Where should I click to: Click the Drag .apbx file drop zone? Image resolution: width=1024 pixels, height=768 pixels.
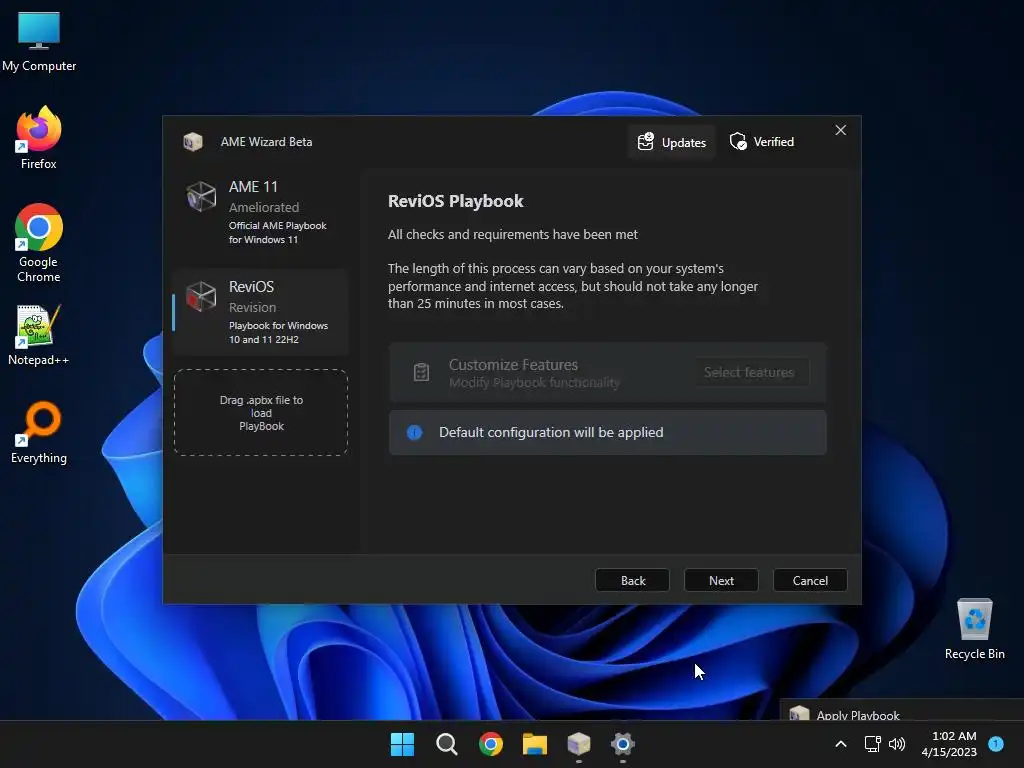coord(261,412)
